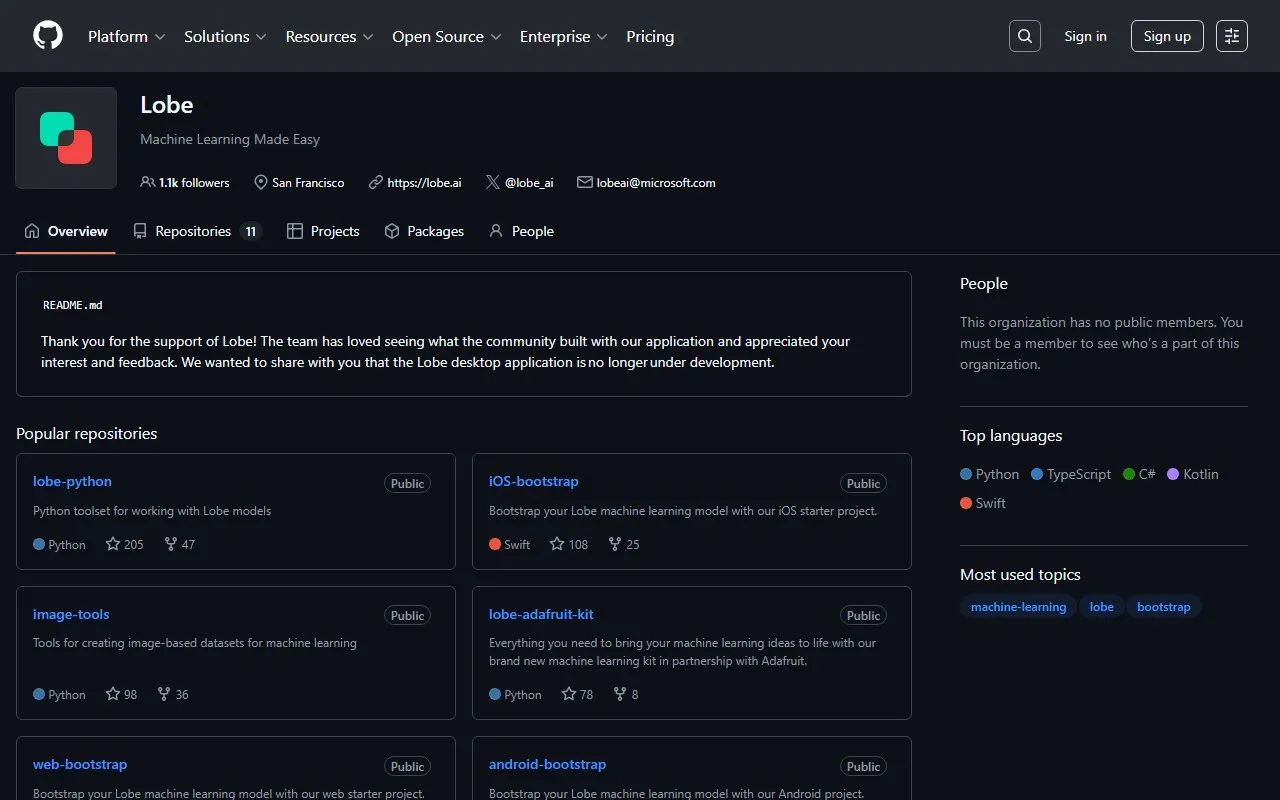
Task: Switch to the Repositories tab
Action: click(197, 231)
